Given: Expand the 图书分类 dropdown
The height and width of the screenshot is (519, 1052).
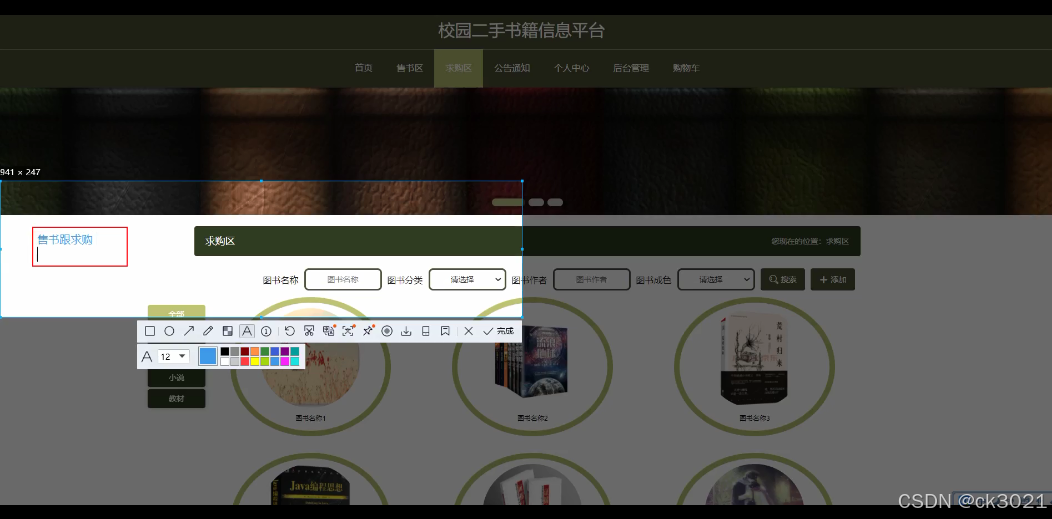Looking at the screenshot, I should pos(467,280).
